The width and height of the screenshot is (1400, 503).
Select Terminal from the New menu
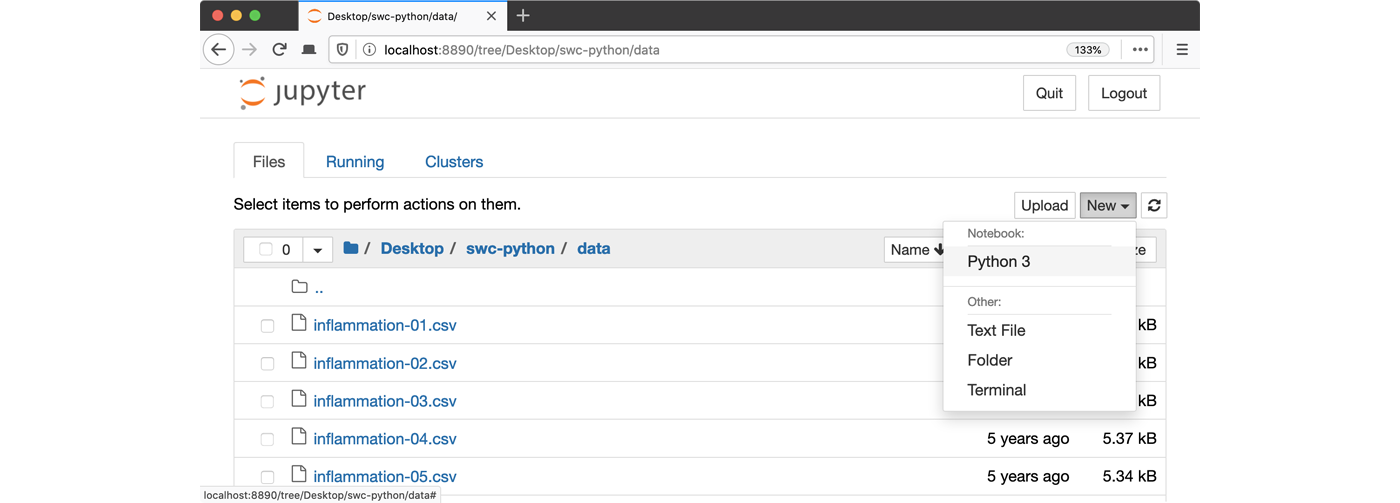(996, 390)
